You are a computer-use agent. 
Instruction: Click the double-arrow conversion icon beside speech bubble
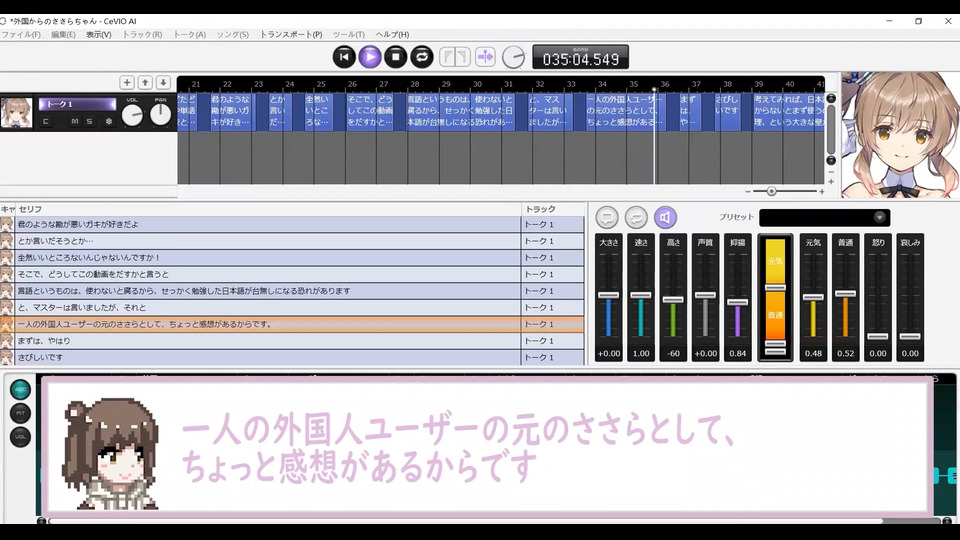click(x=636, y=217)
